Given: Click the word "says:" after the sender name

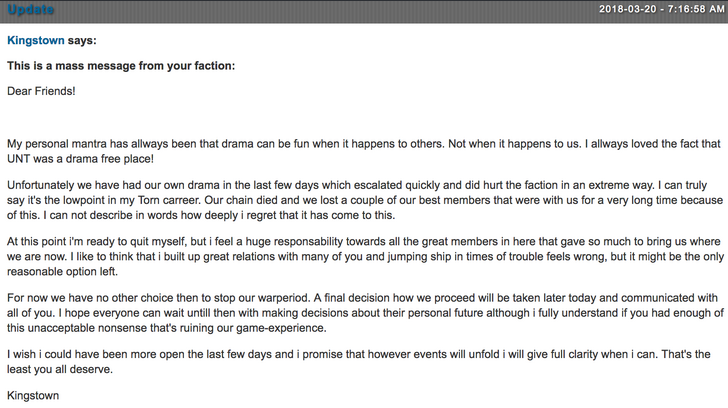Looking at the screenshot, I should tap(82, 41).
